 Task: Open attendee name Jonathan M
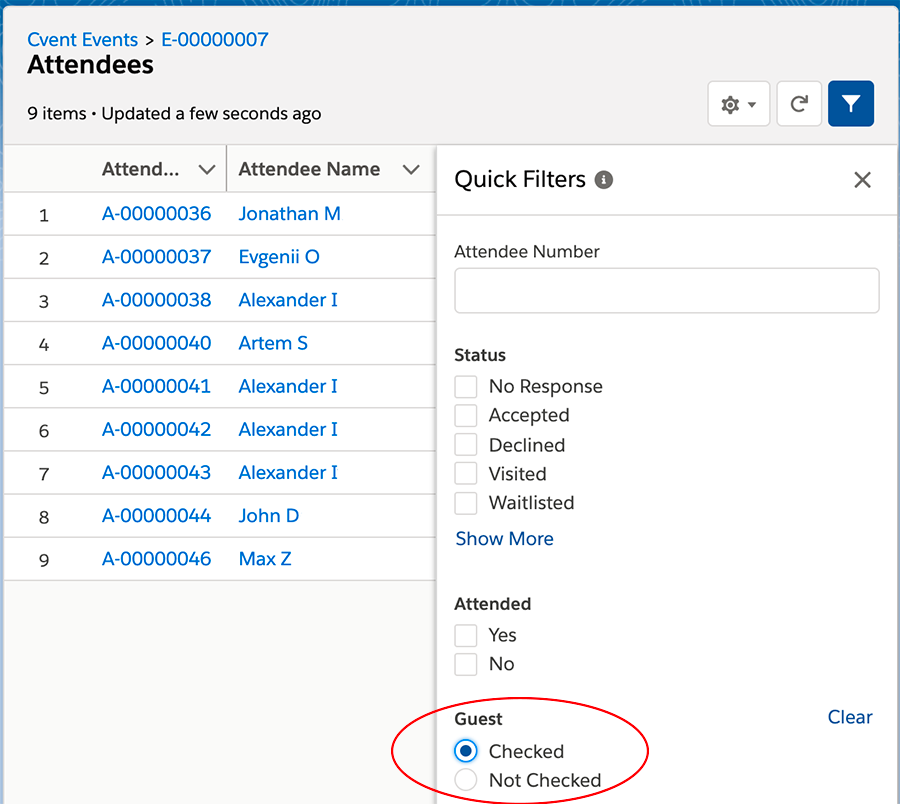(289, 214)
